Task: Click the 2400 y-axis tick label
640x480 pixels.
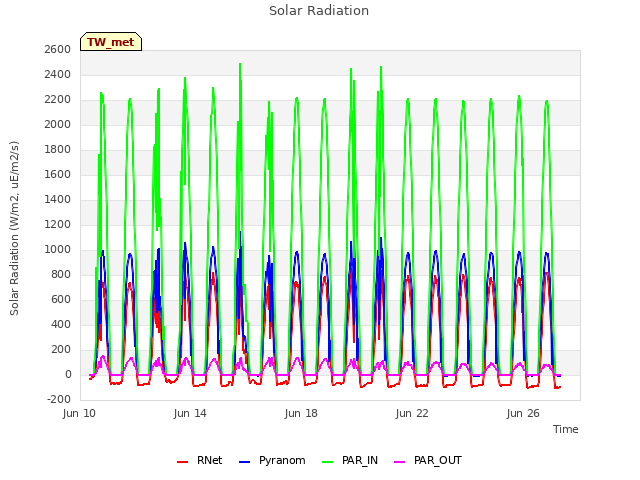Action: (x=58, y=74)
